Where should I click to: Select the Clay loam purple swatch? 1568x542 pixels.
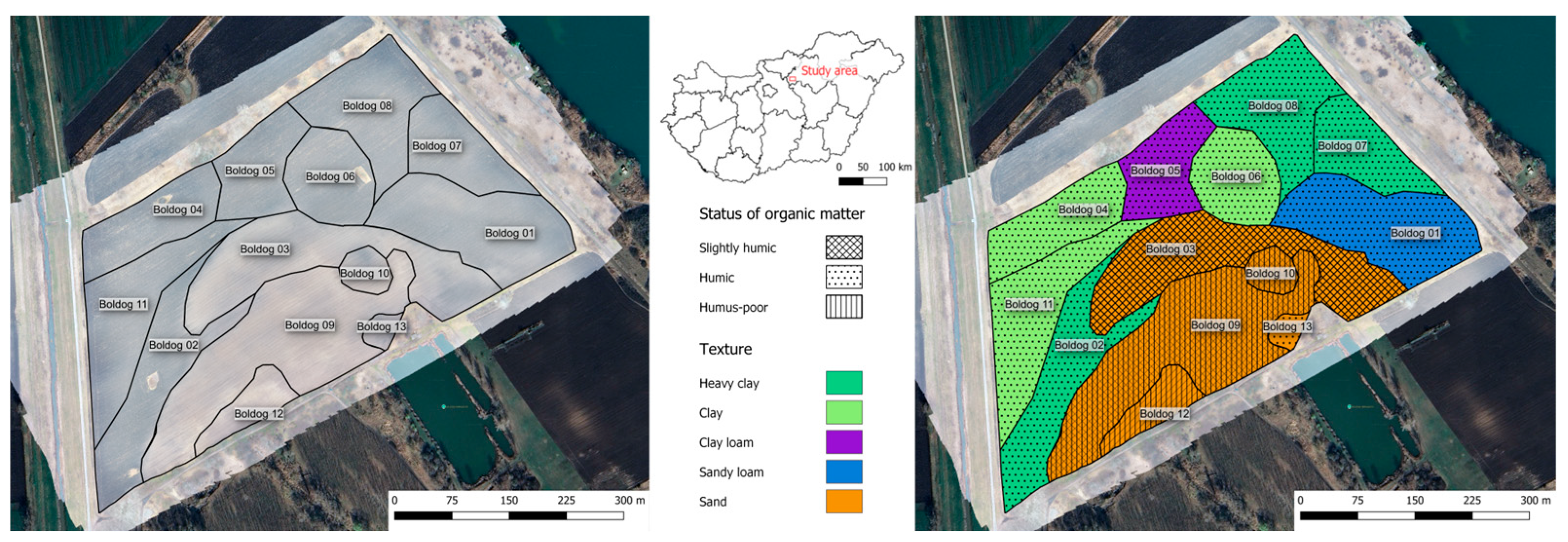[x=844, y=443]
